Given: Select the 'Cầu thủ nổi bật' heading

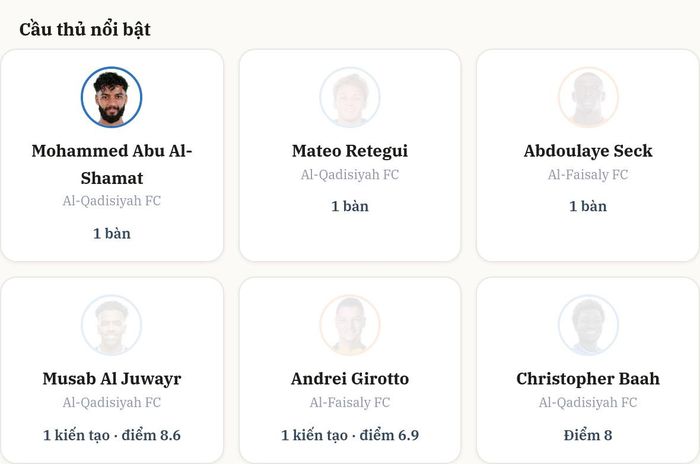Looking at the screenshot, I should pos(85,29).
